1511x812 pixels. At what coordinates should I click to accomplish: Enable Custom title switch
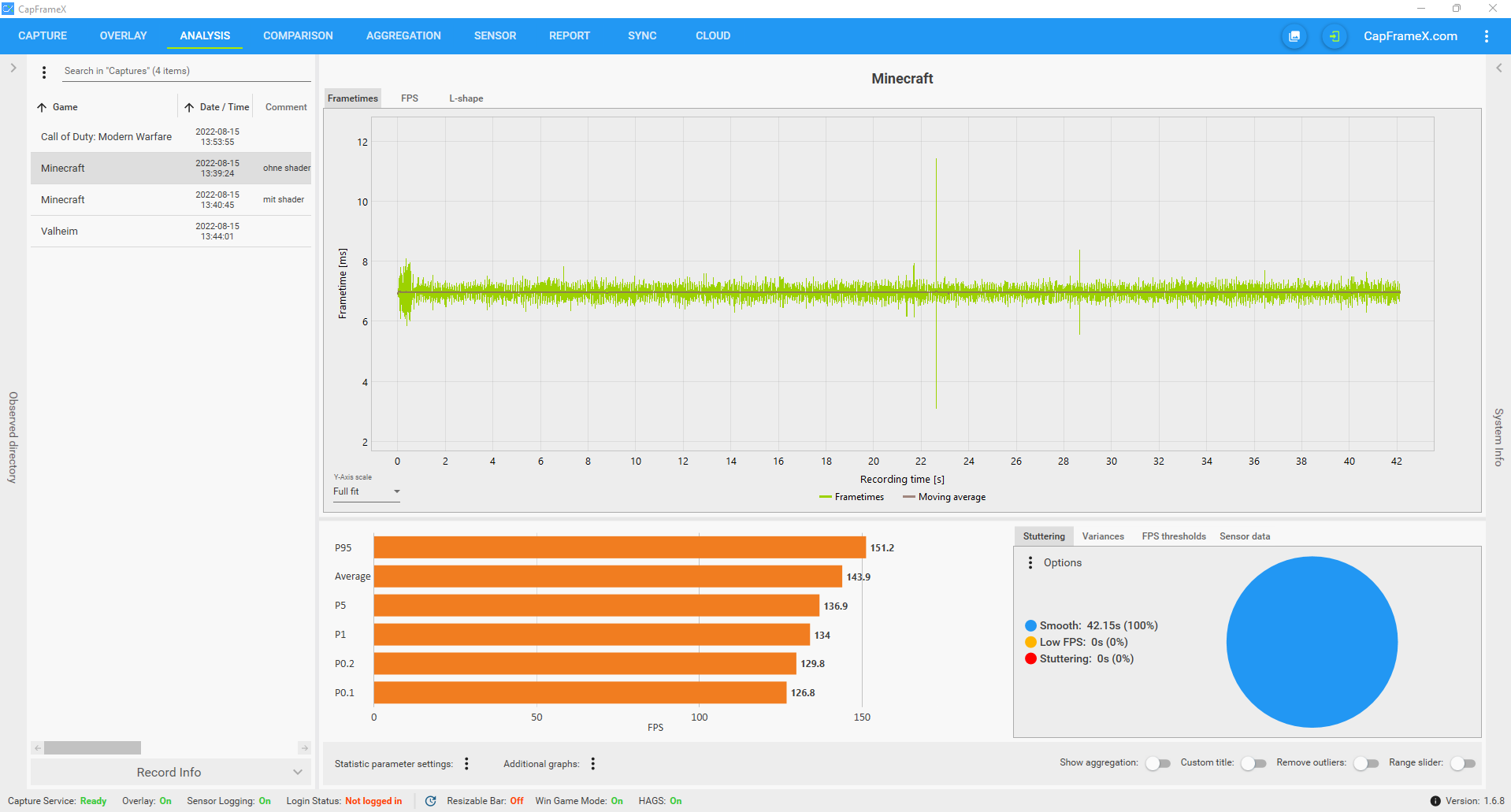click(1253, 763)
